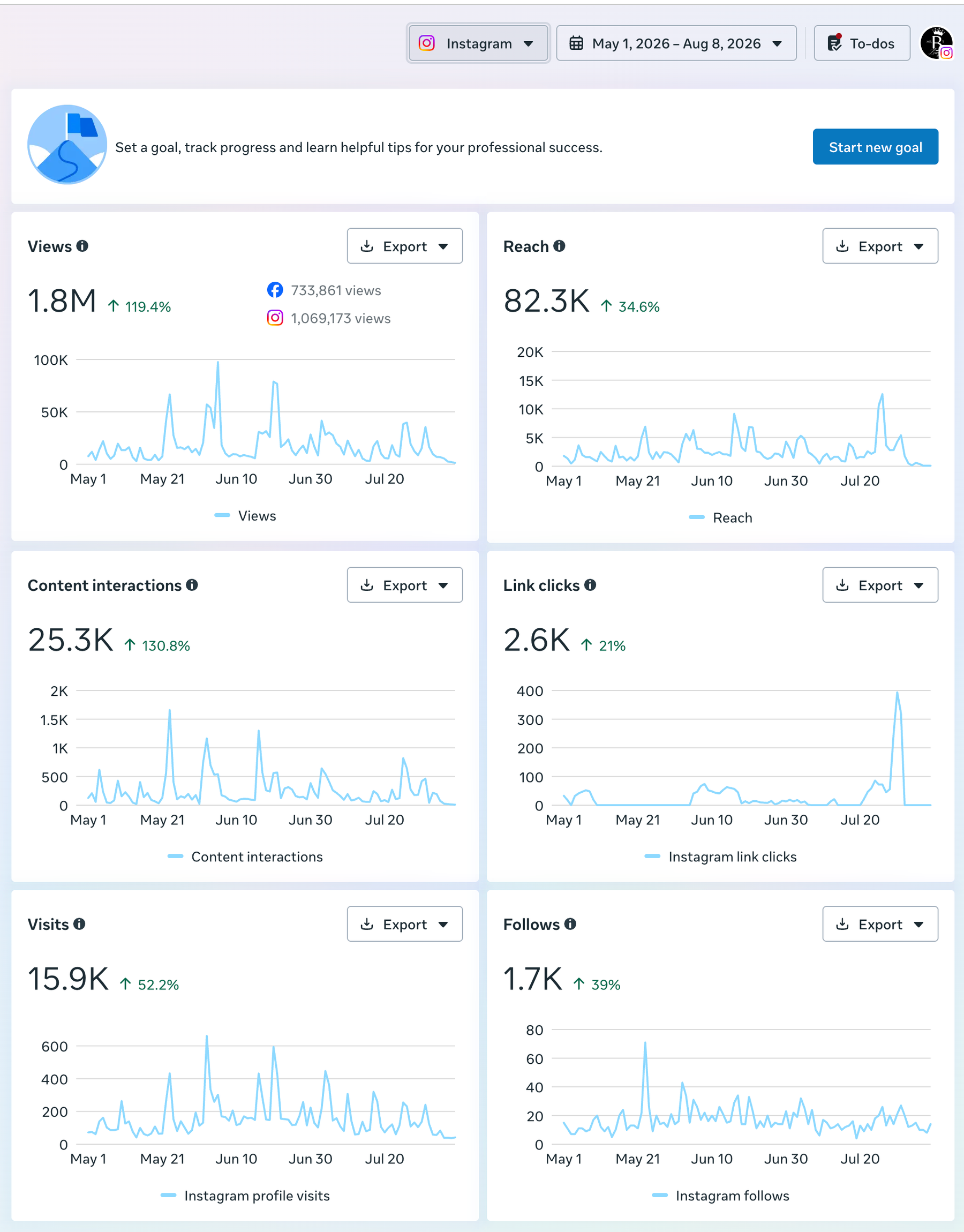Click download icon in Content interactions Export
Image resolution: width=964 pixels, height=1232 pixels.
tap(367, 585)
